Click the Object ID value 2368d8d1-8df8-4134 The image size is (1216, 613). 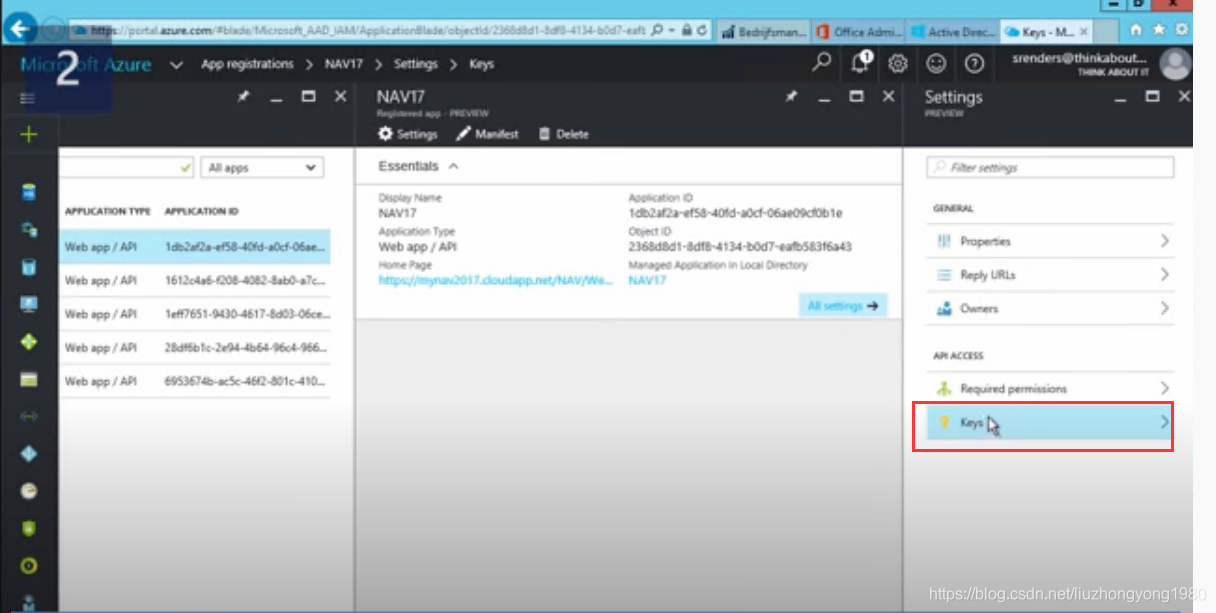point(740,246)
